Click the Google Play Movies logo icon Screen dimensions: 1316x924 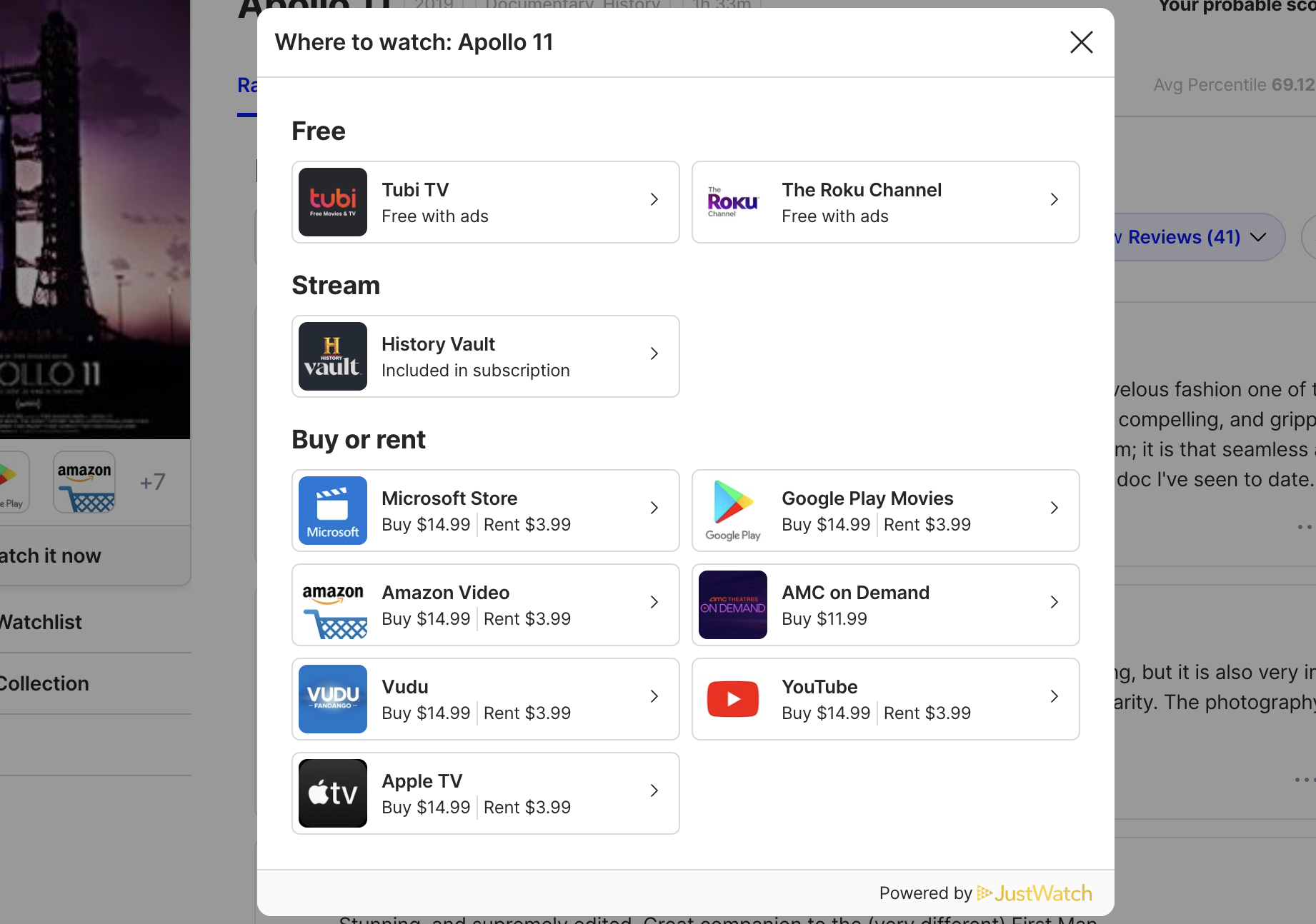[733, 511]
